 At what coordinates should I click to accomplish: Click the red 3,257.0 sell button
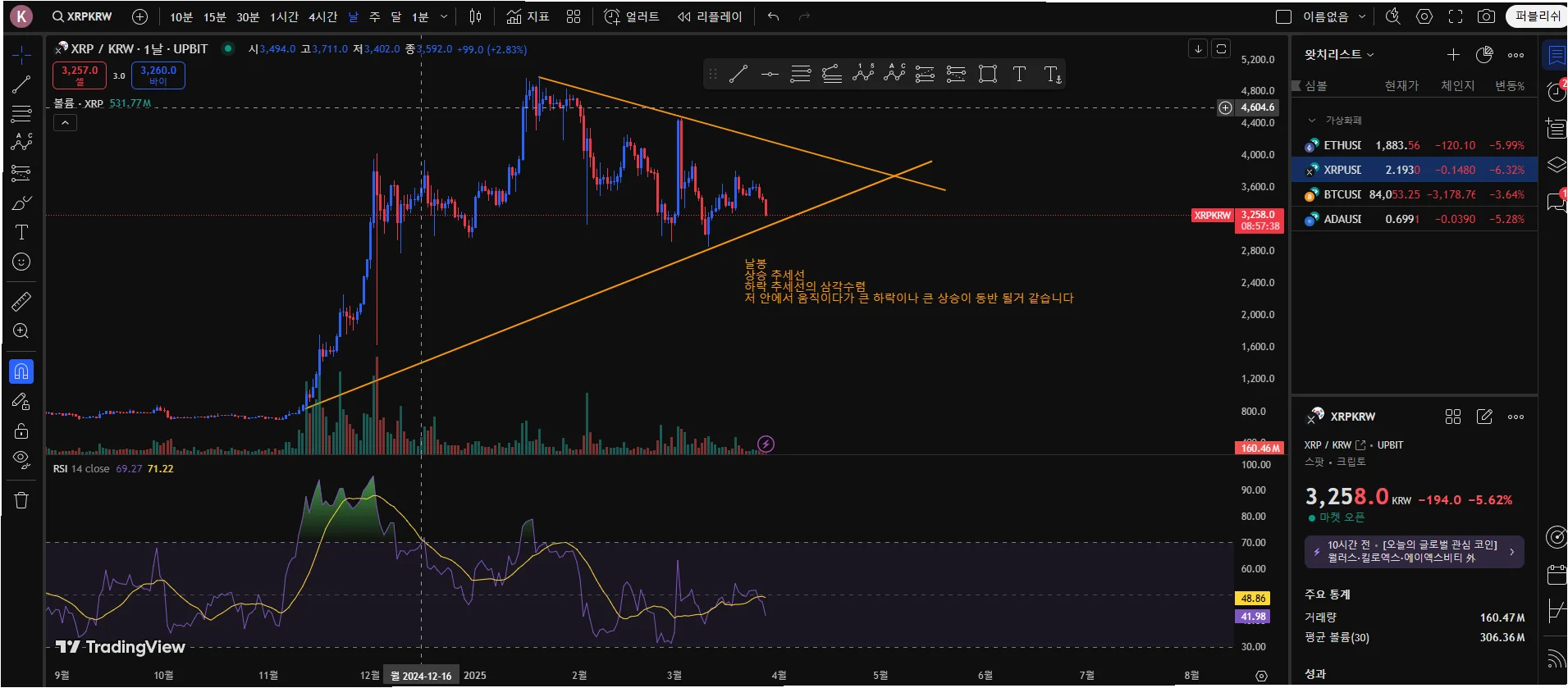click(80, 75)
